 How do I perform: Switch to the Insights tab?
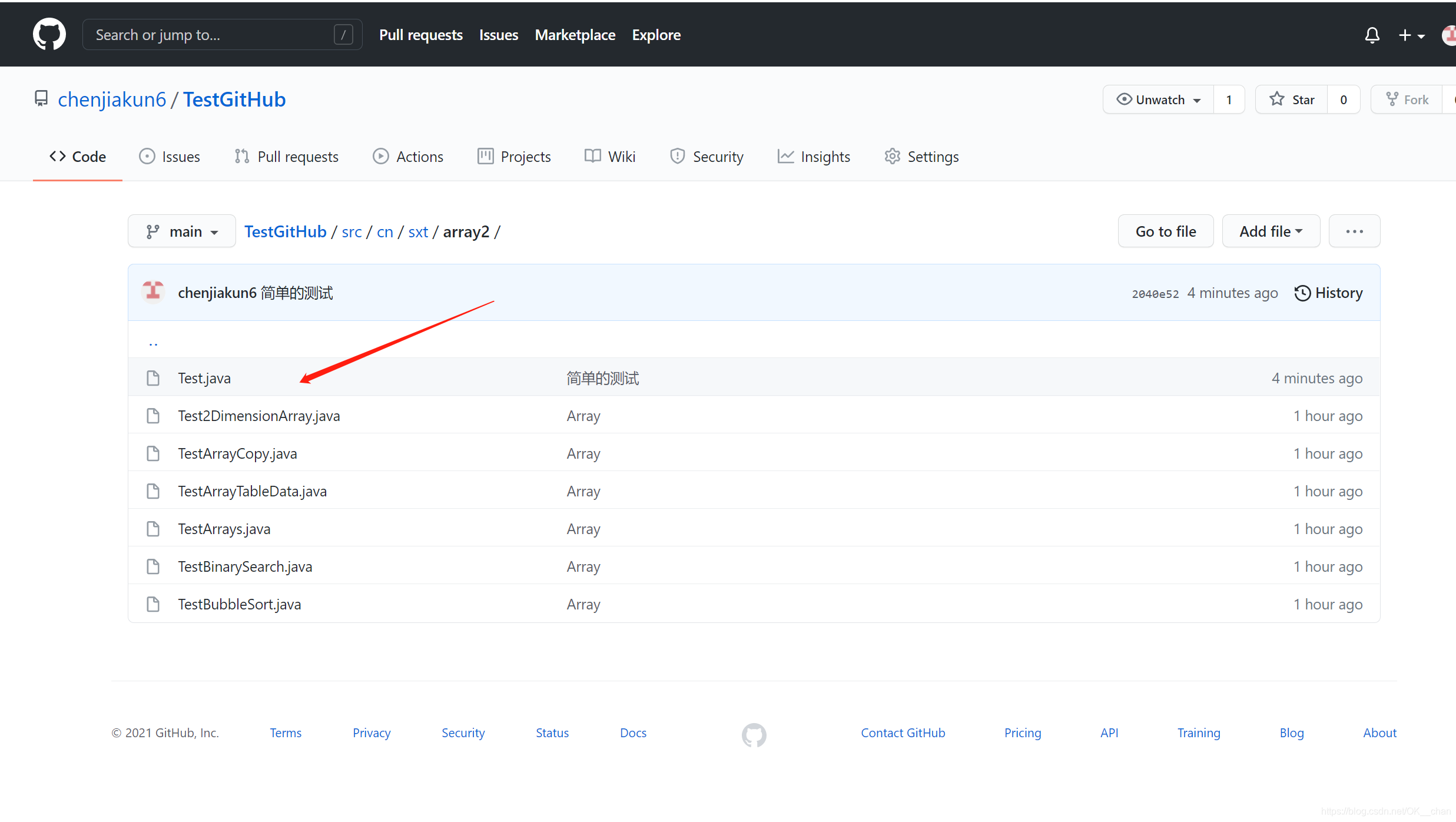click(814, 157)
